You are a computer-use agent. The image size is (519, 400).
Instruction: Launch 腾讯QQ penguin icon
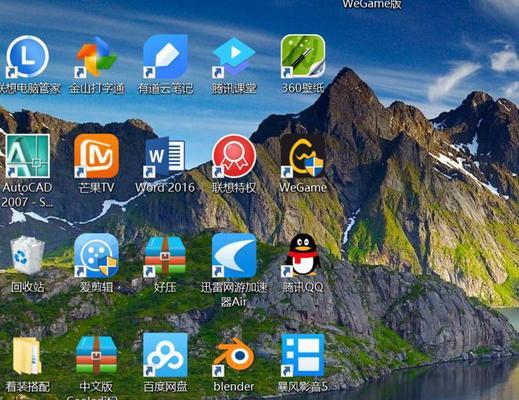[303, 255]
